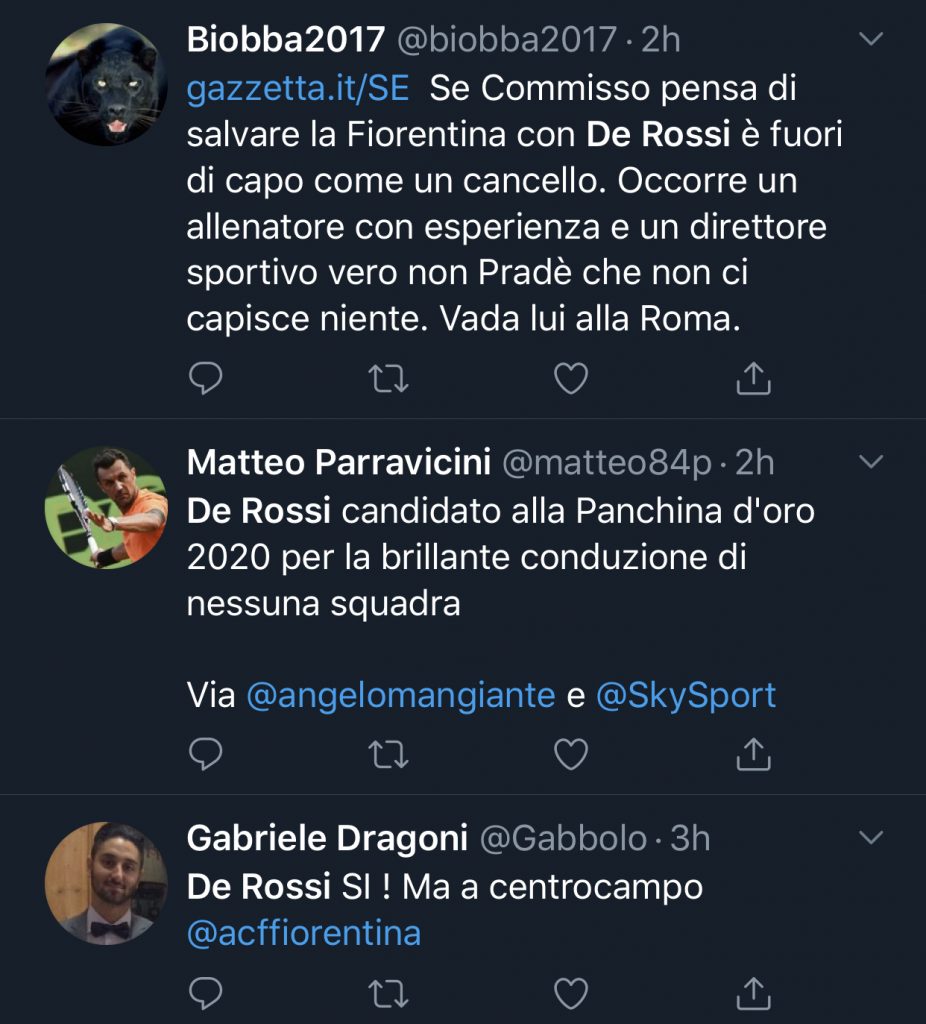Open the @SkySport mention

pyautogui.click(x=685, y=696)
